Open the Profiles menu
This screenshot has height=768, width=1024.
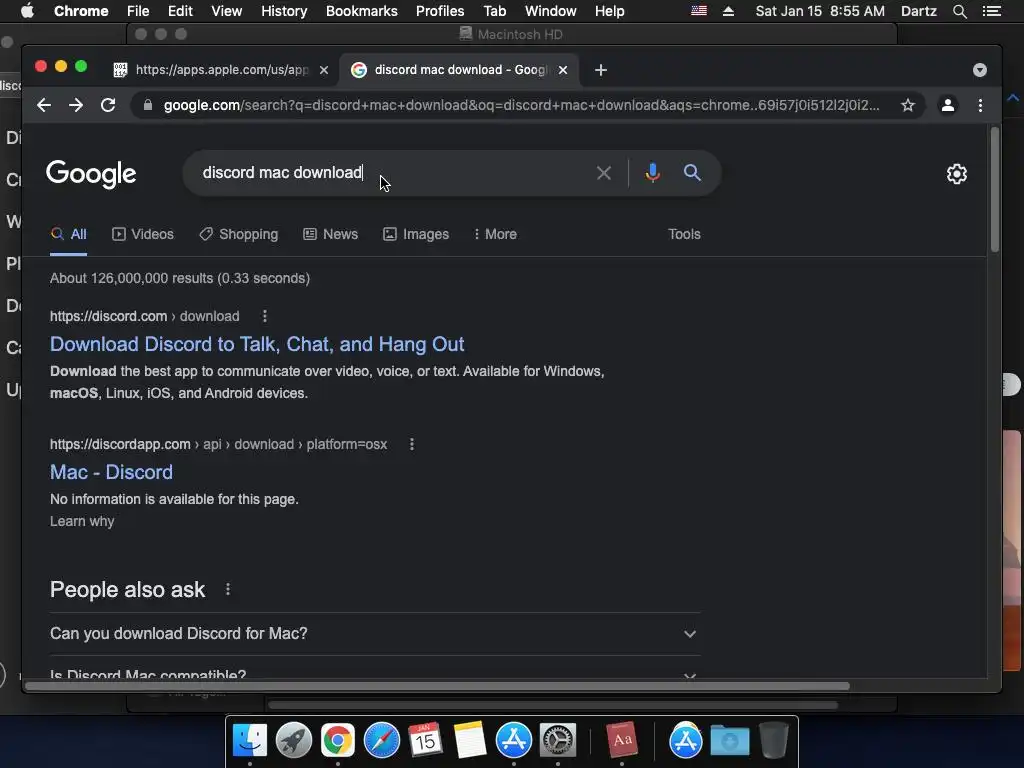click(x=440, y=11)
